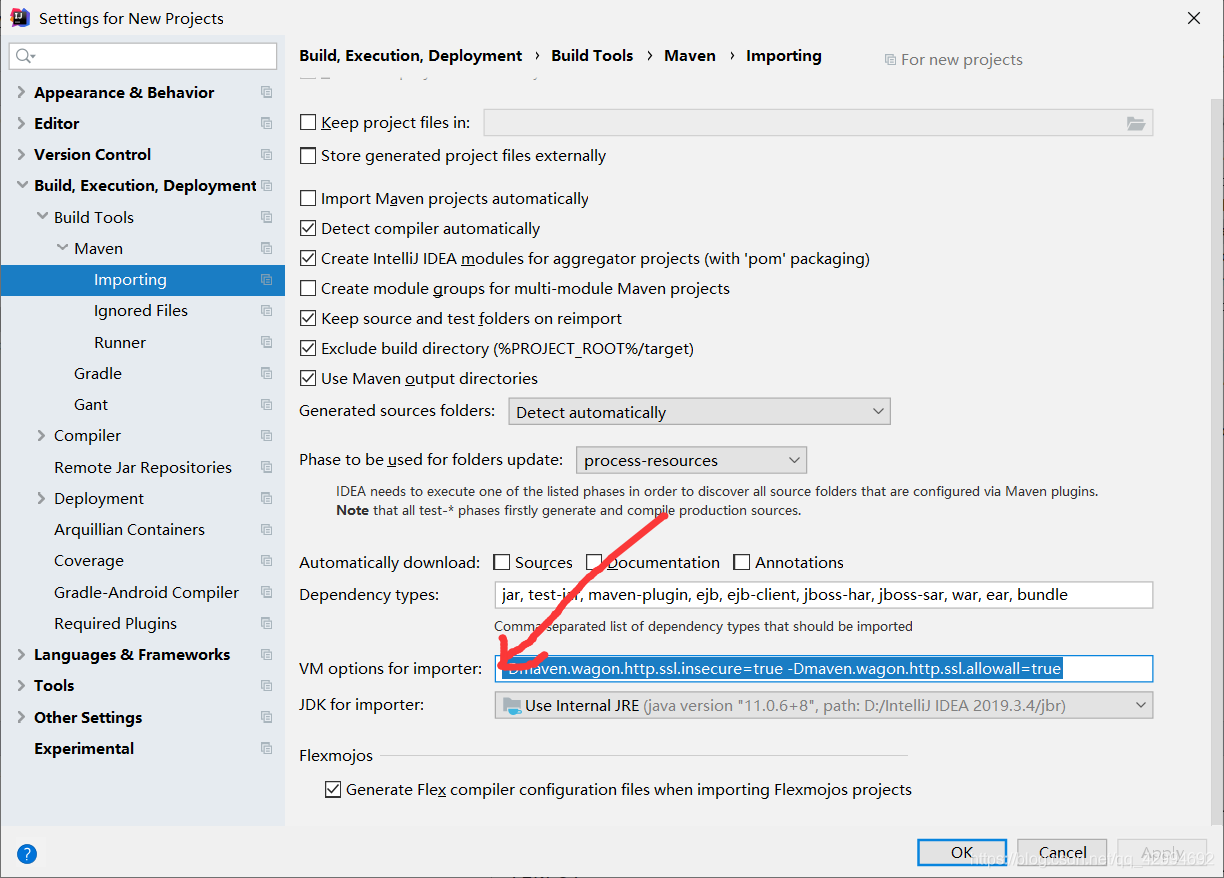1224x878 pixels.
Task: Toggle Create IntelliJ IDEA modules for aggregator projects
Action: tap(308, 258)
